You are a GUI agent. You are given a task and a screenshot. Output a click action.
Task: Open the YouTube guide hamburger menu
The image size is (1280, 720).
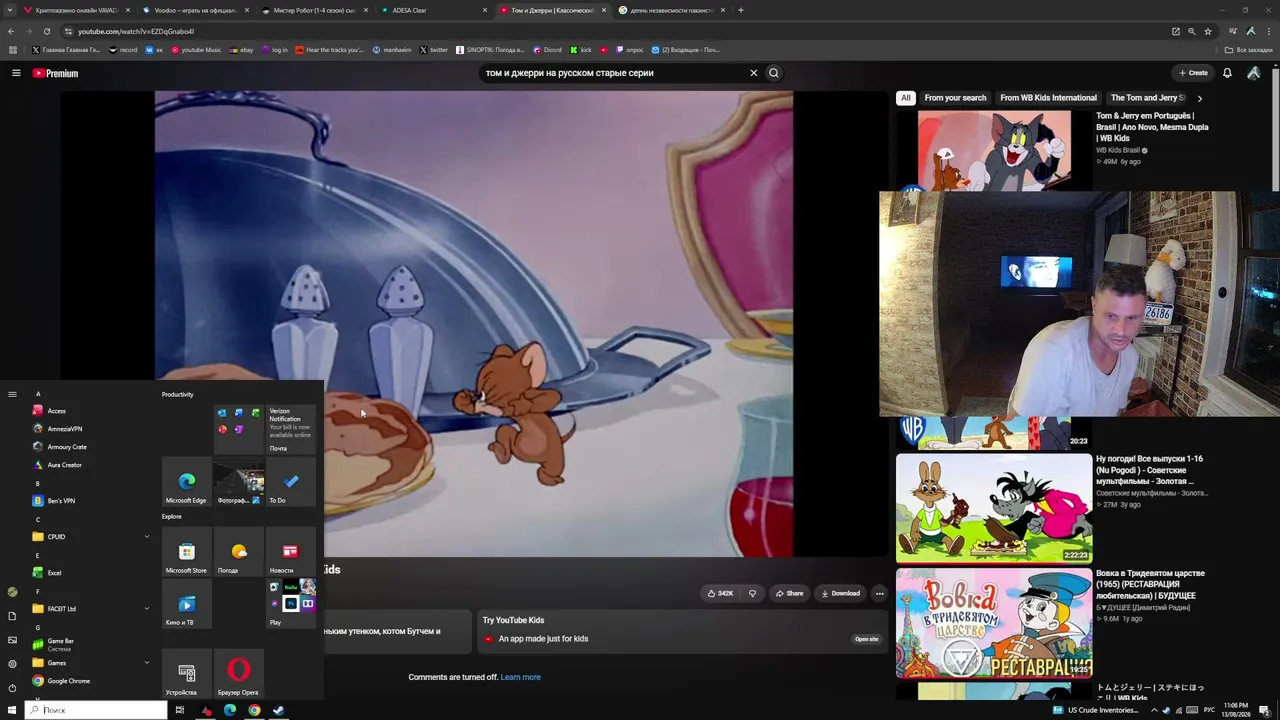pyautogui.click(x=16, y=73)
